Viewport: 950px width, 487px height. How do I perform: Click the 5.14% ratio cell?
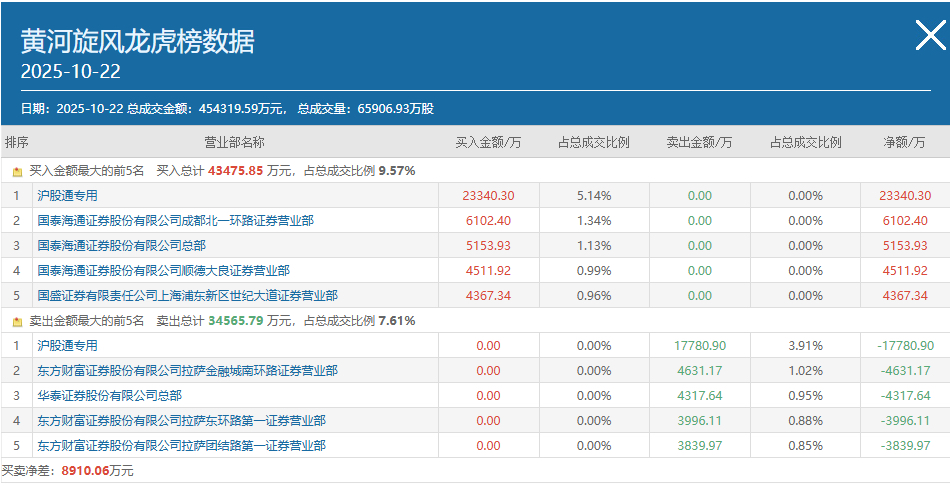pyautogui.click(x=594, y=196)
